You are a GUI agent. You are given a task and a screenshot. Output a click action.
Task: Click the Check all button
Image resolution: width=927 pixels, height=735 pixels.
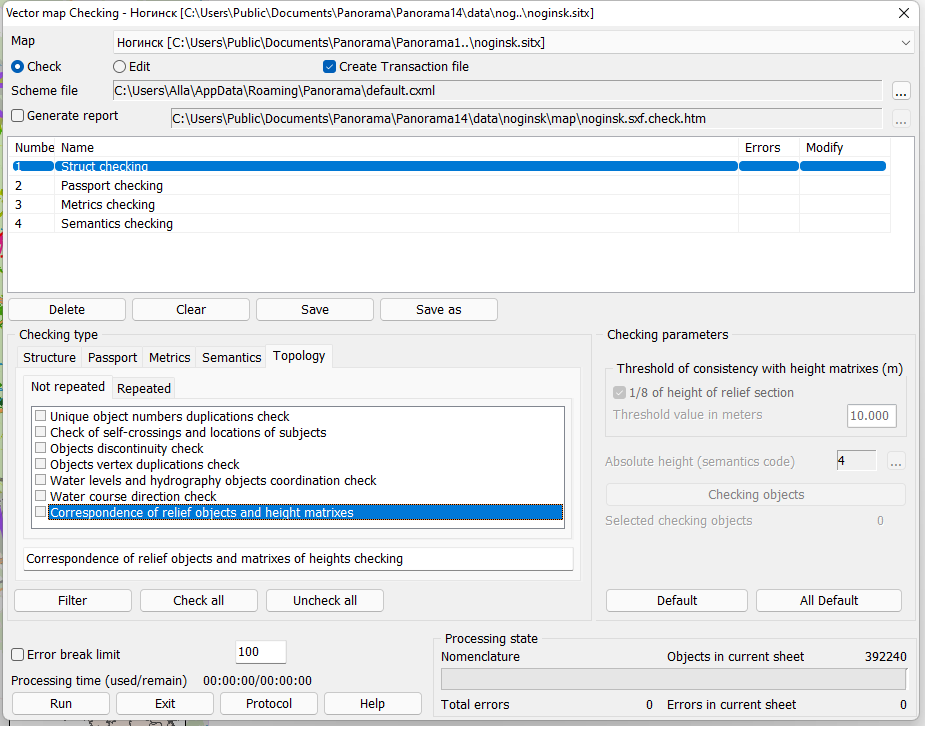tap(198, 601)
